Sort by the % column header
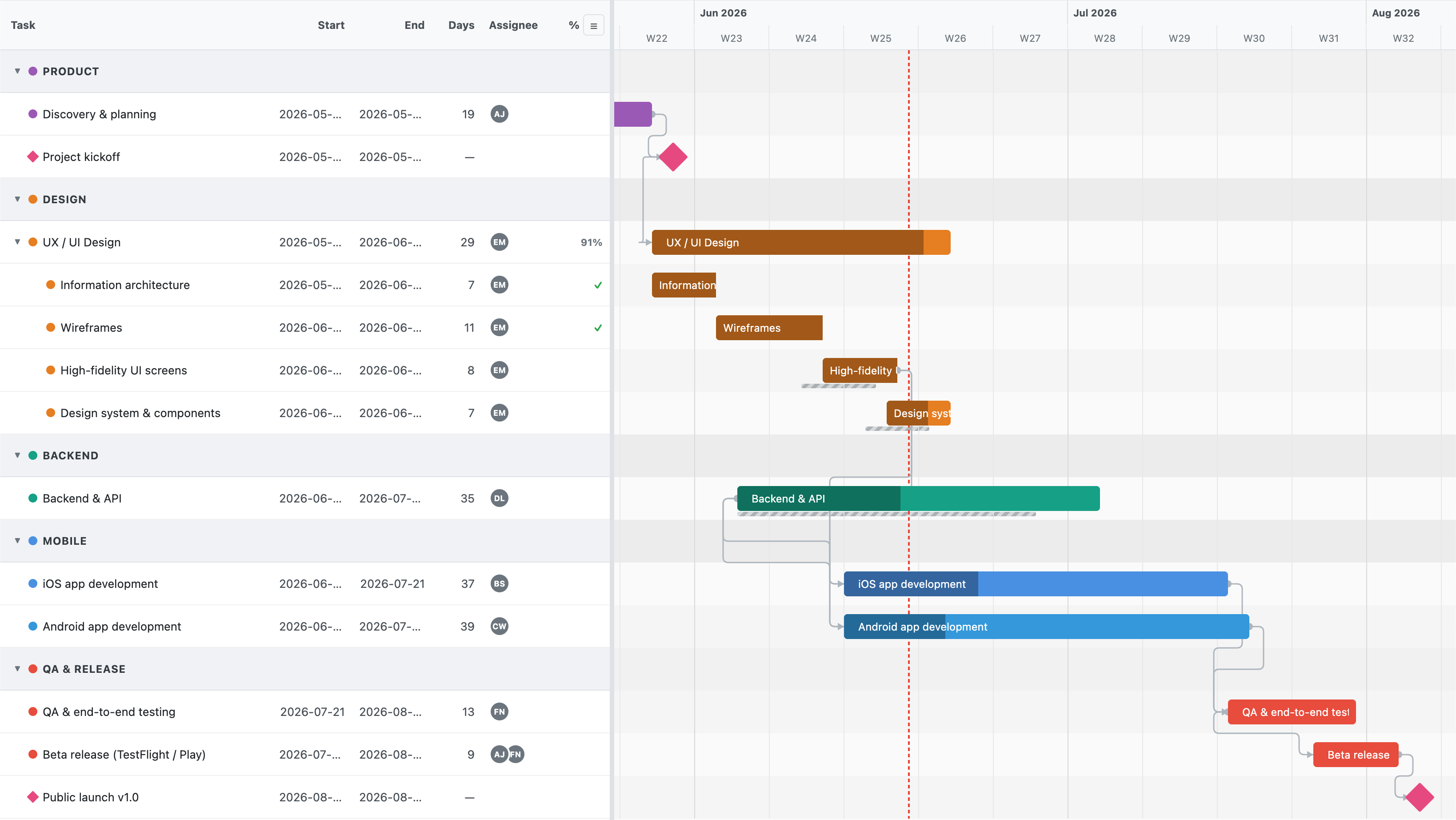The height and width of the screenshot is (820, 1456). [574, 25]
